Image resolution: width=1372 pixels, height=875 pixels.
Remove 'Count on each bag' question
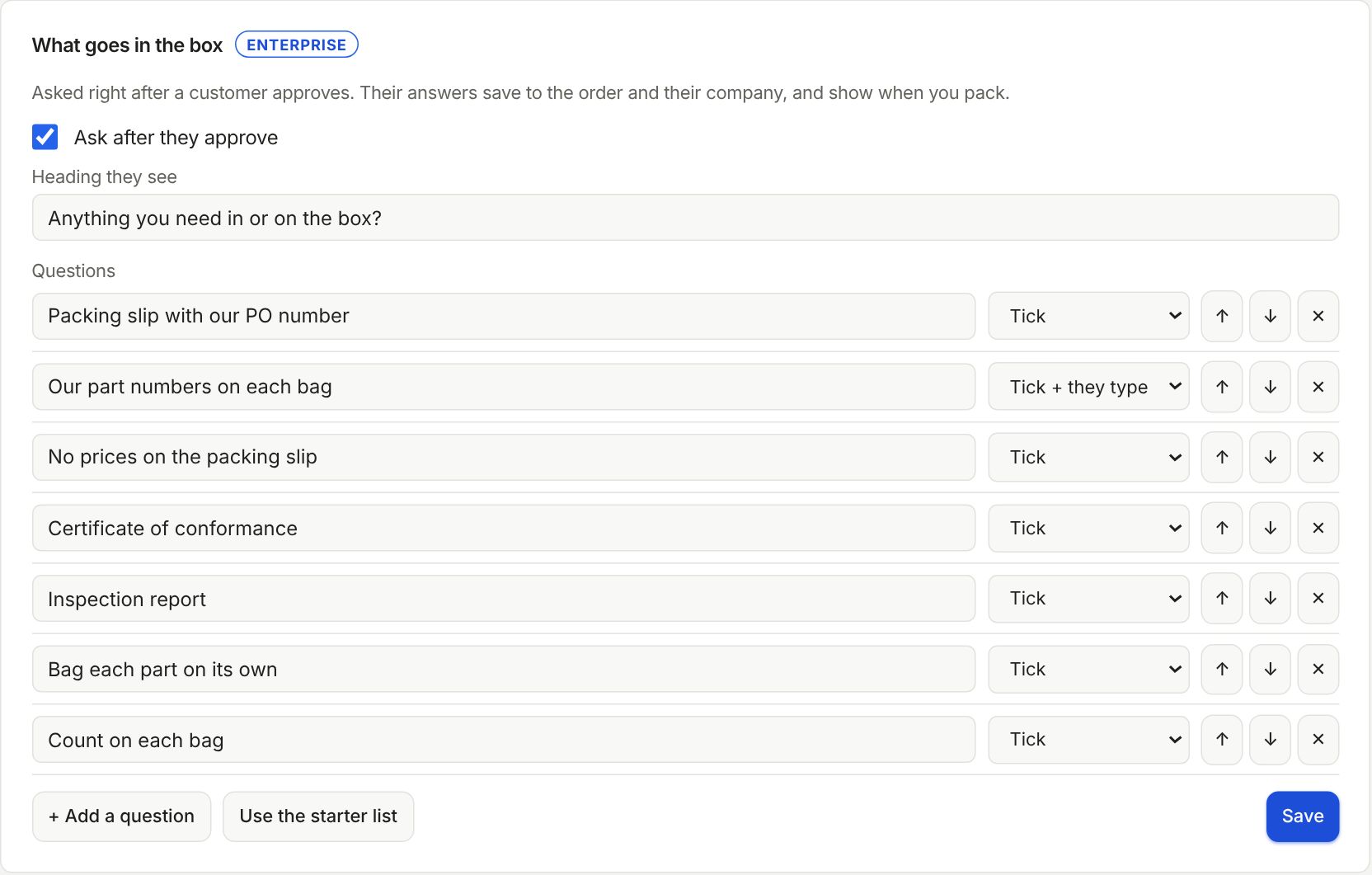1318,740
